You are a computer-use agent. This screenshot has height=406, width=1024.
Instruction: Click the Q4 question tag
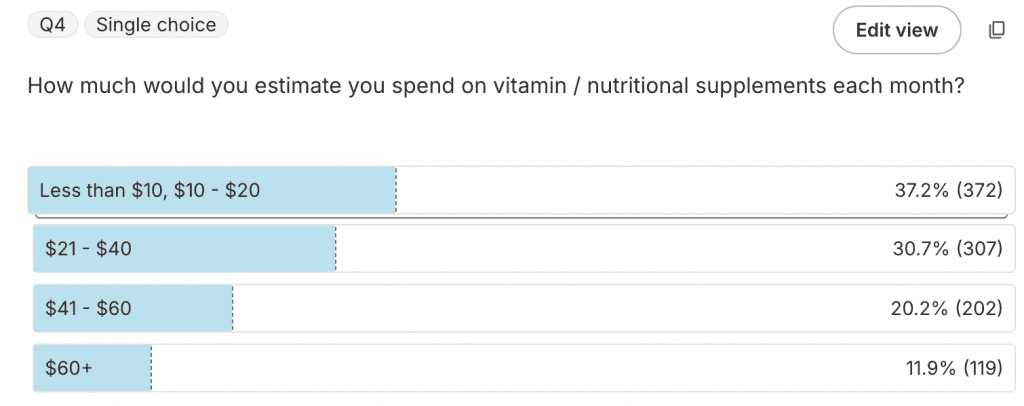(x=52, y=25)
